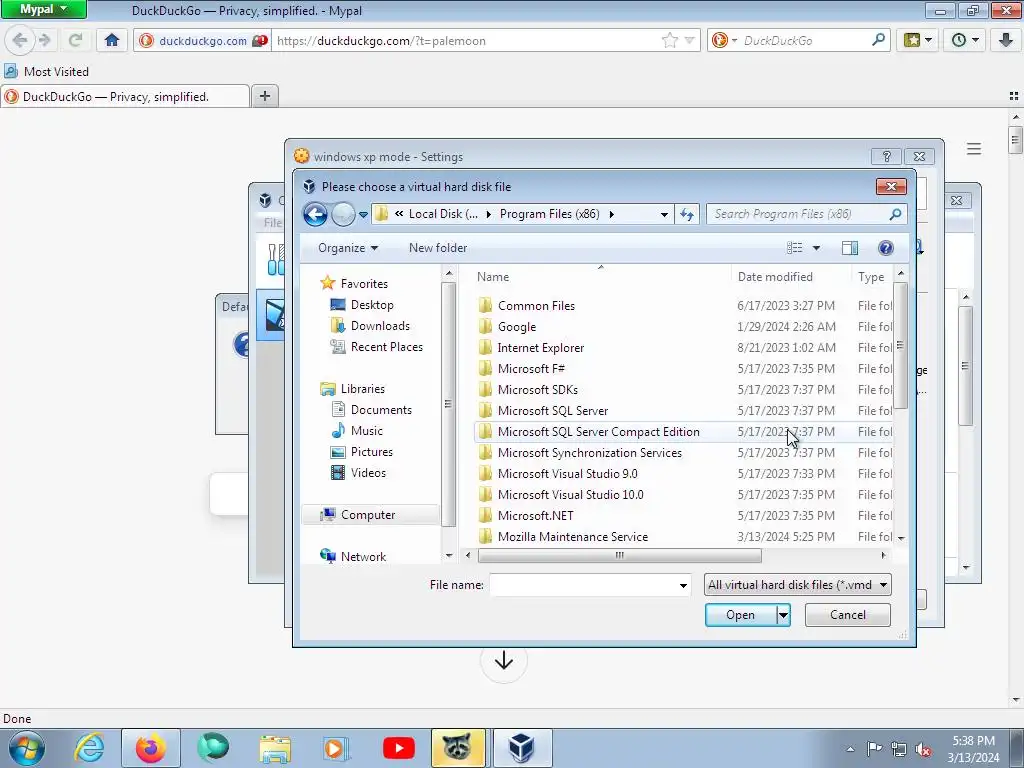This screenshot has width=1024, height=768.
Task: Refresh the Program Files (x86) folder listing
Action: pos(687,214)
